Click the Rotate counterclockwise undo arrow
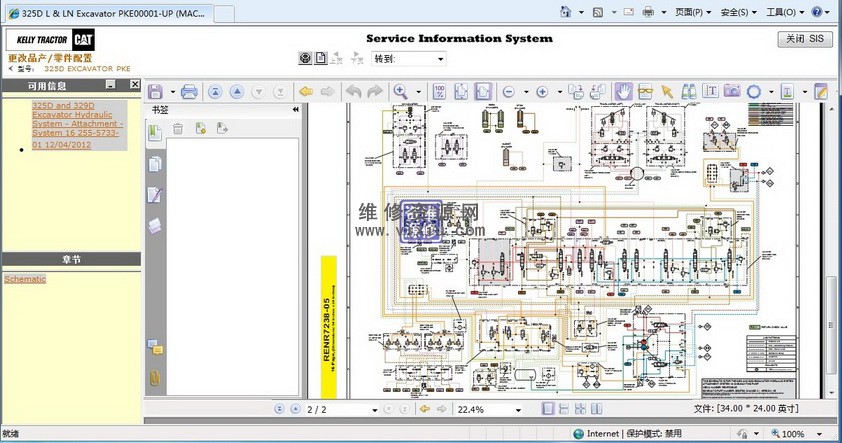This screenshot has height=443, width=842. point(353,92)
